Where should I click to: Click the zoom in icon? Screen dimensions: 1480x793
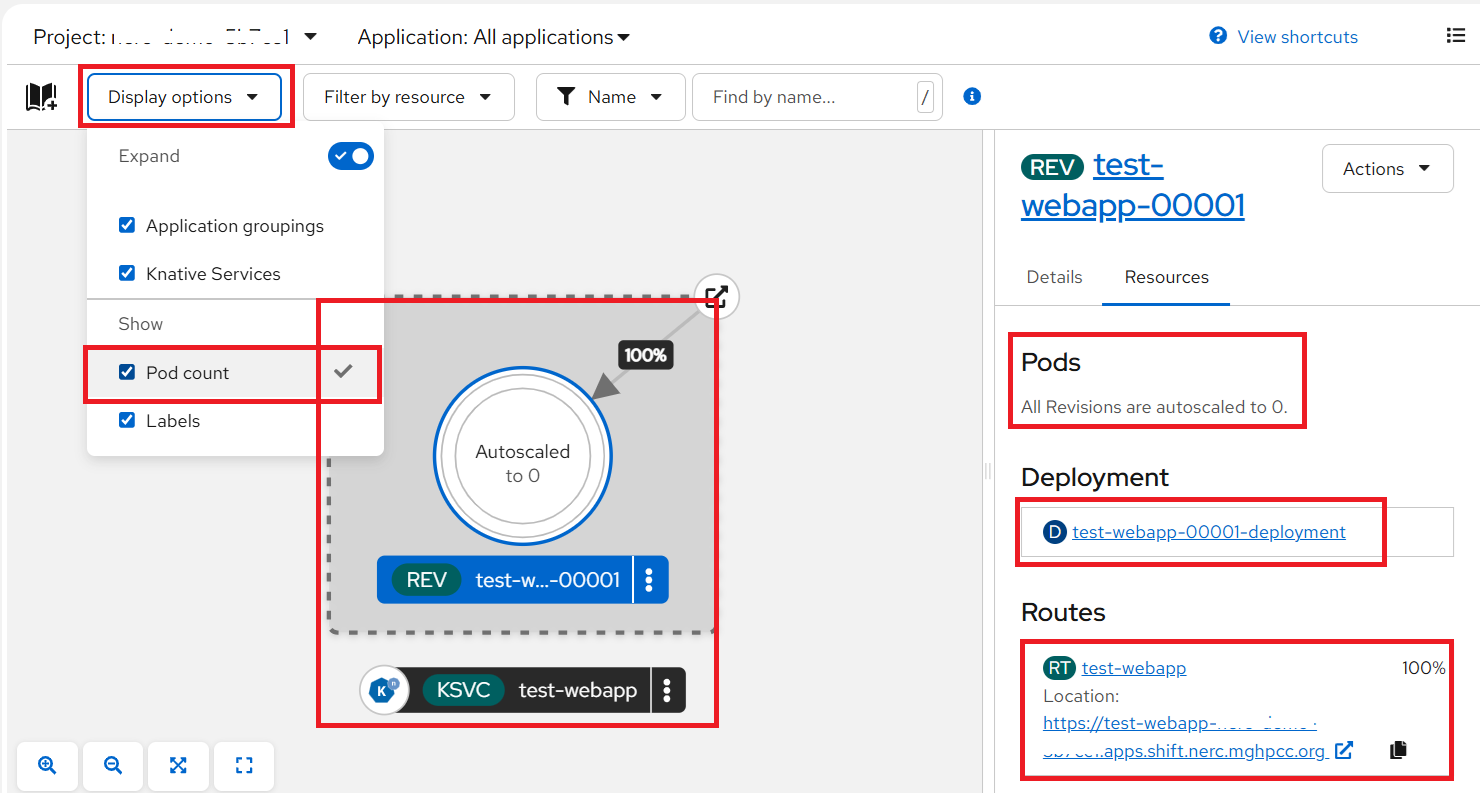pos(47,765)
